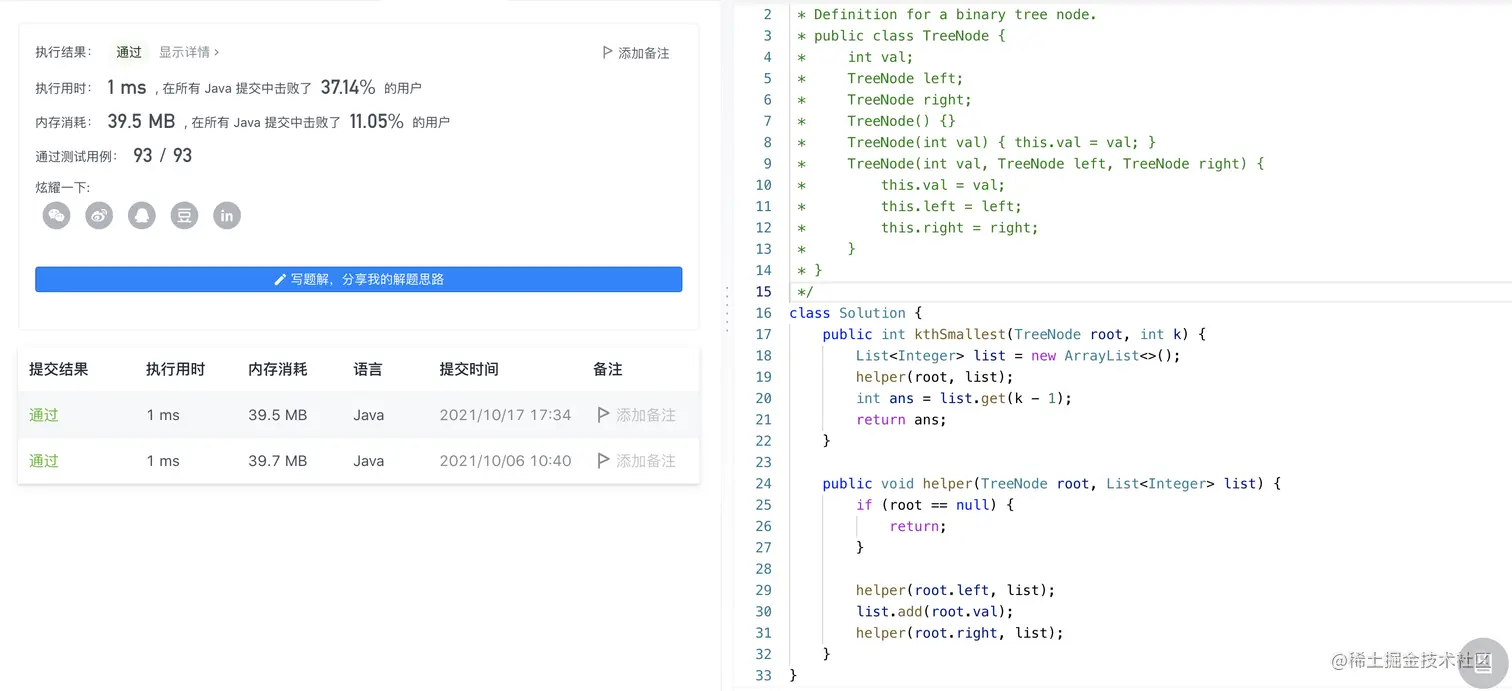Image resolution: width=1512 pixels, height=691 pixels.
Task: Click 'if (root == null) {' code line
Action: click(935, 505)
